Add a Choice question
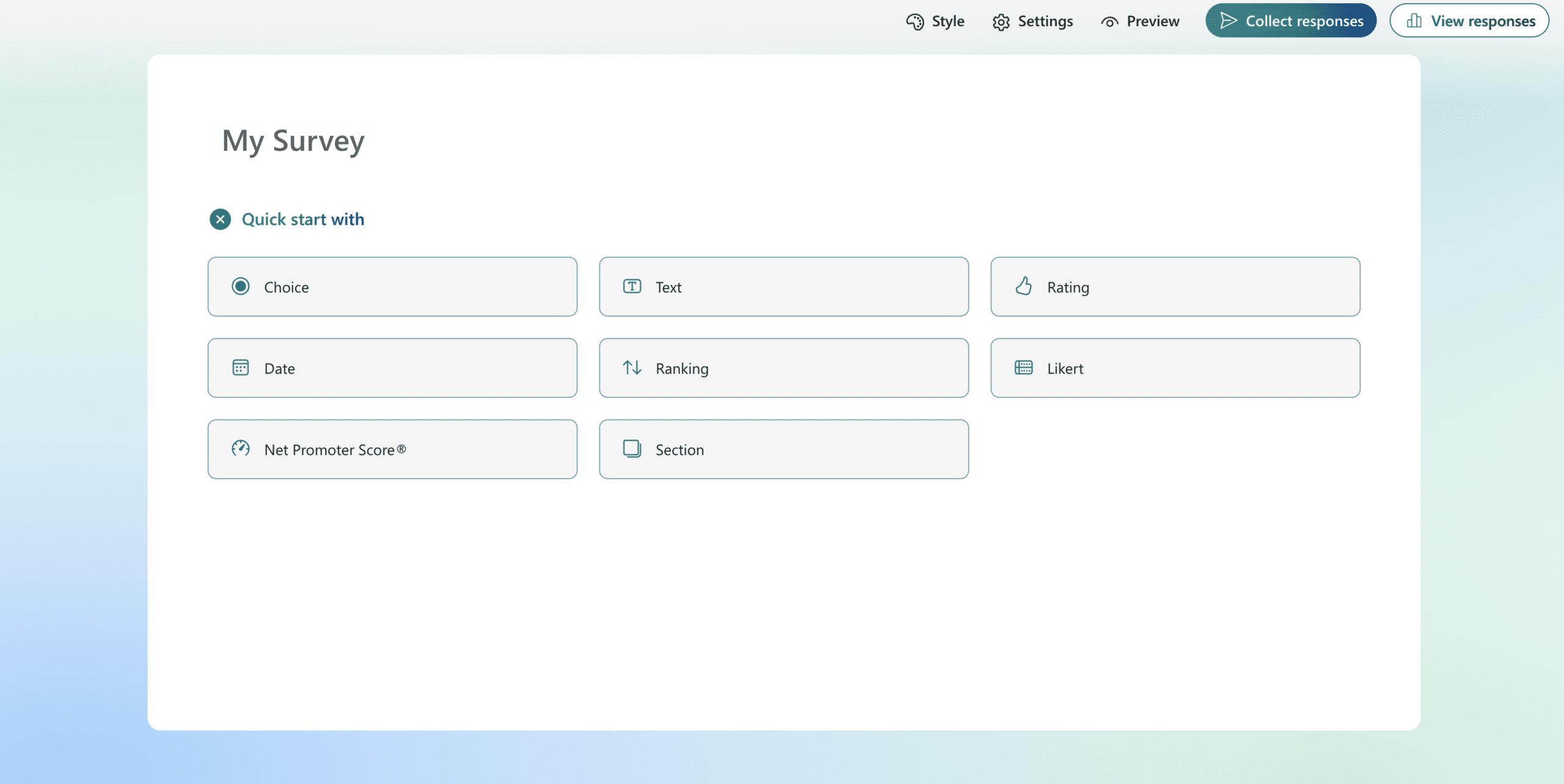Viewport: 1564px width, 784px height. [392, 286]
